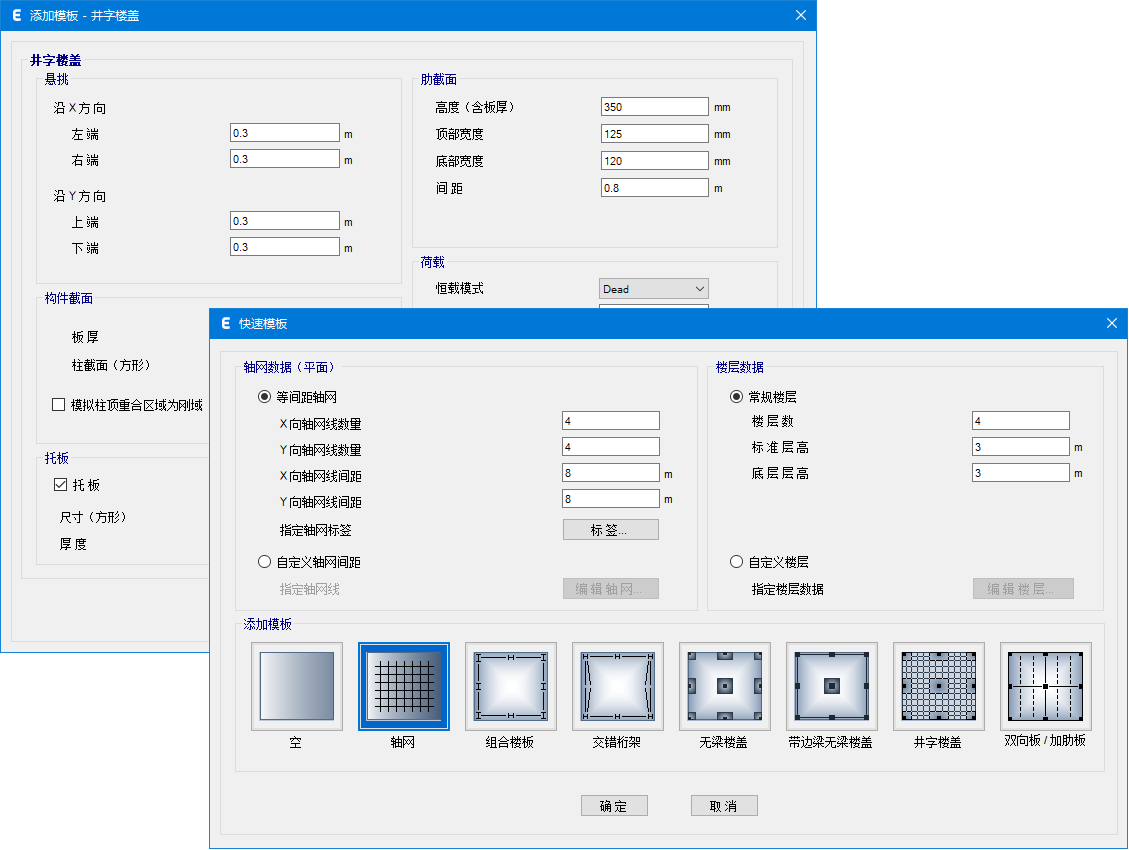The image size is (1129, 850).
Task: Select the 空 (blank) template icon
Action: [x=297, y=686]
